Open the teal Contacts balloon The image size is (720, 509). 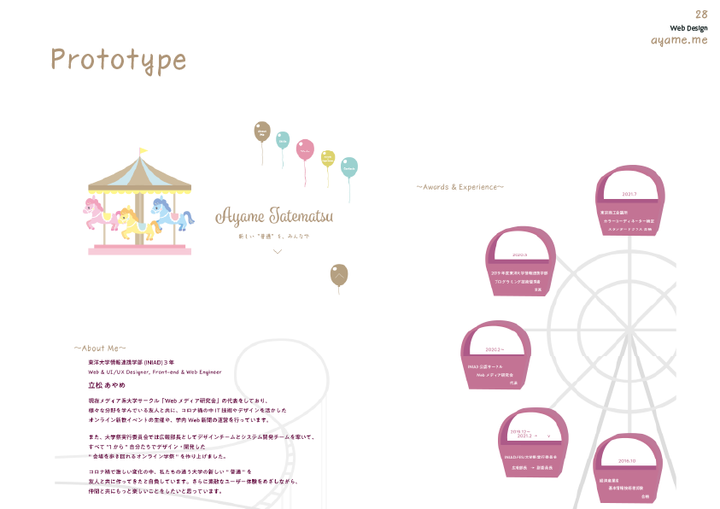coord(349,168)
